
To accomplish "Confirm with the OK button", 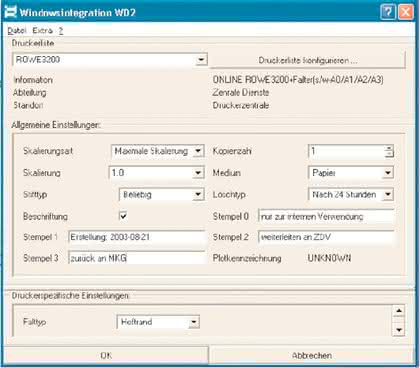I will coord(106,355).
